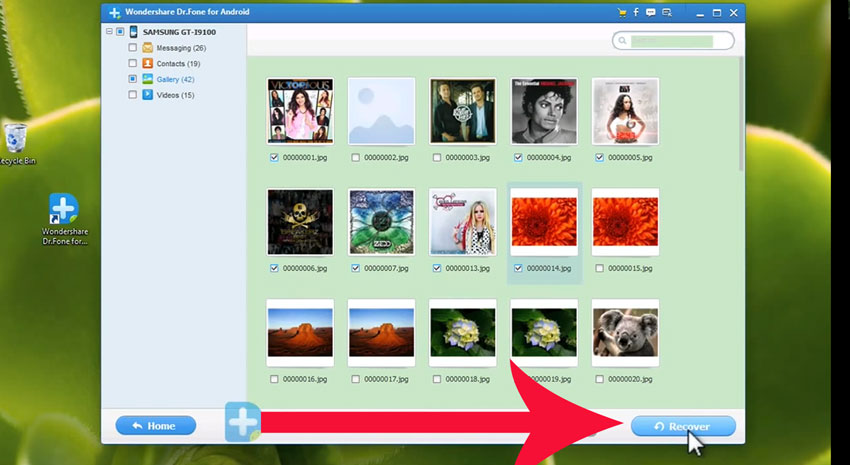
Task: Check the 00000020.jpg checkbox
Action: point(600,379)
